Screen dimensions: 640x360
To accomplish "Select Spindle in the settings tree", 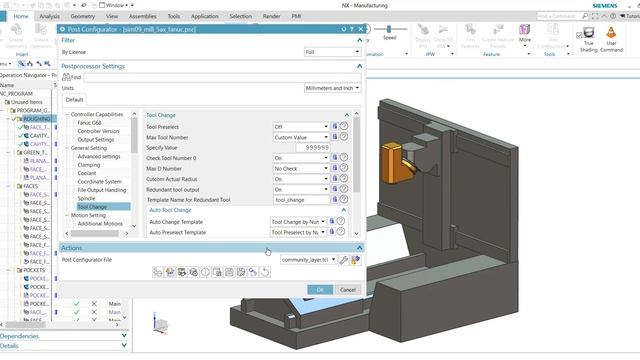I will click(x=87, y=198).
